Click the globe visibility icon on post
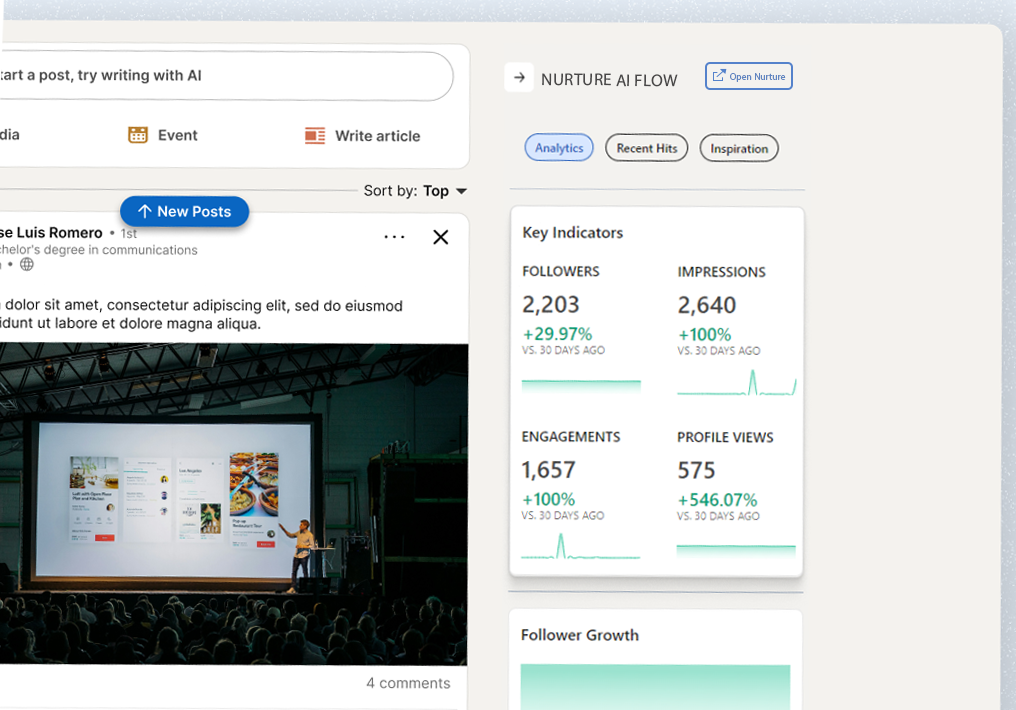 (27, 264)
